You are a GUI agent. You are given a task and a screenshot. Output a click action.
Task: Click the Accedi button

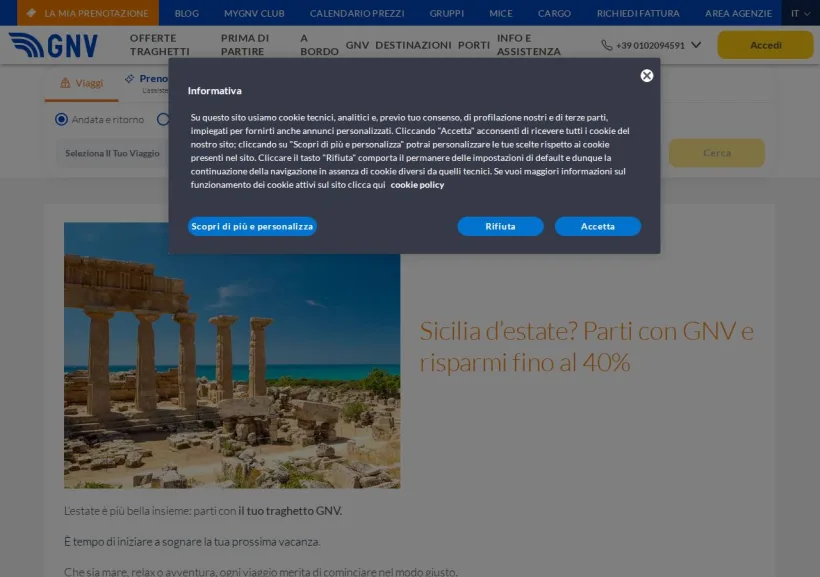(x=765, y=45)
